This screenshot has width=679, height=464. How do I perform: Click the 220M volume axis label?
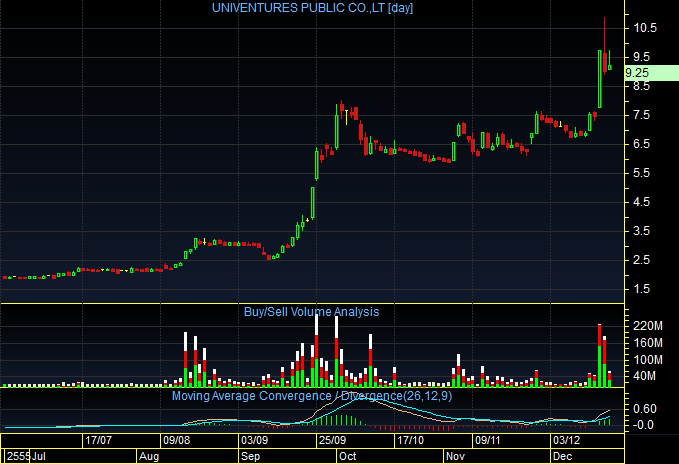click(648, 326)
